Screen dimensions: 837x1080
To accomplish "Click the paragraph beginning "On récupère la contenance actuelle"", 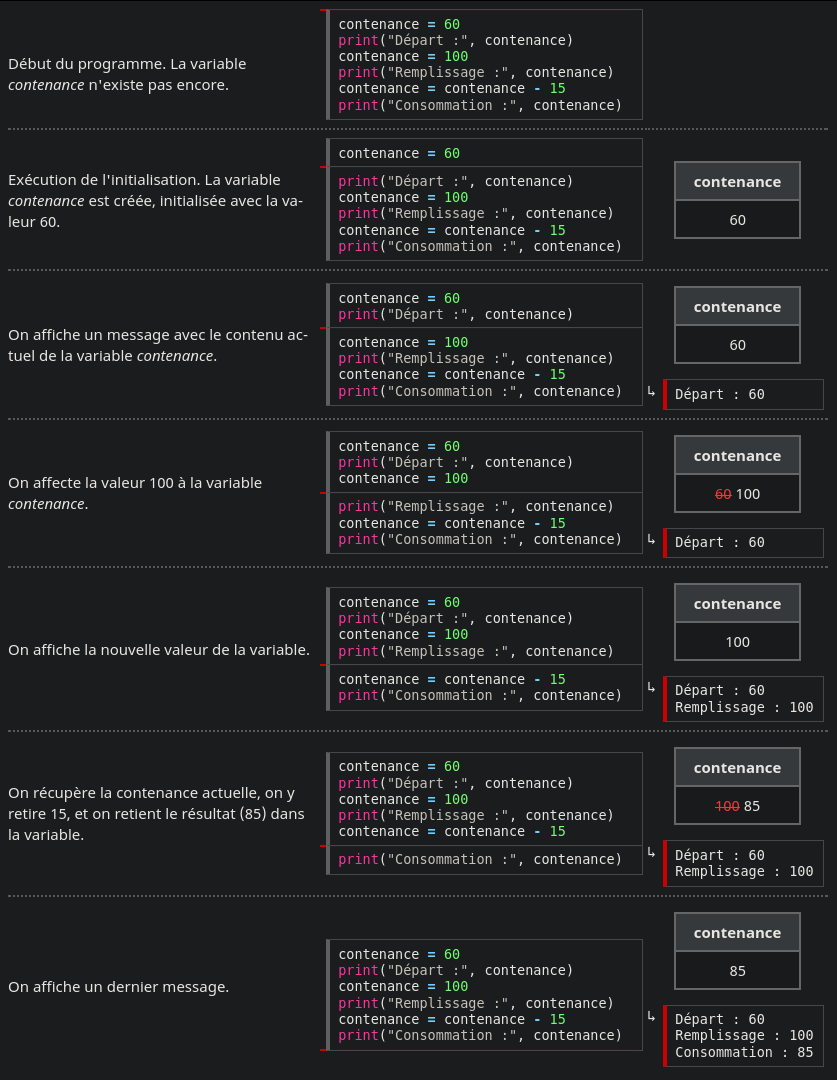I will (x=156, y=813).
